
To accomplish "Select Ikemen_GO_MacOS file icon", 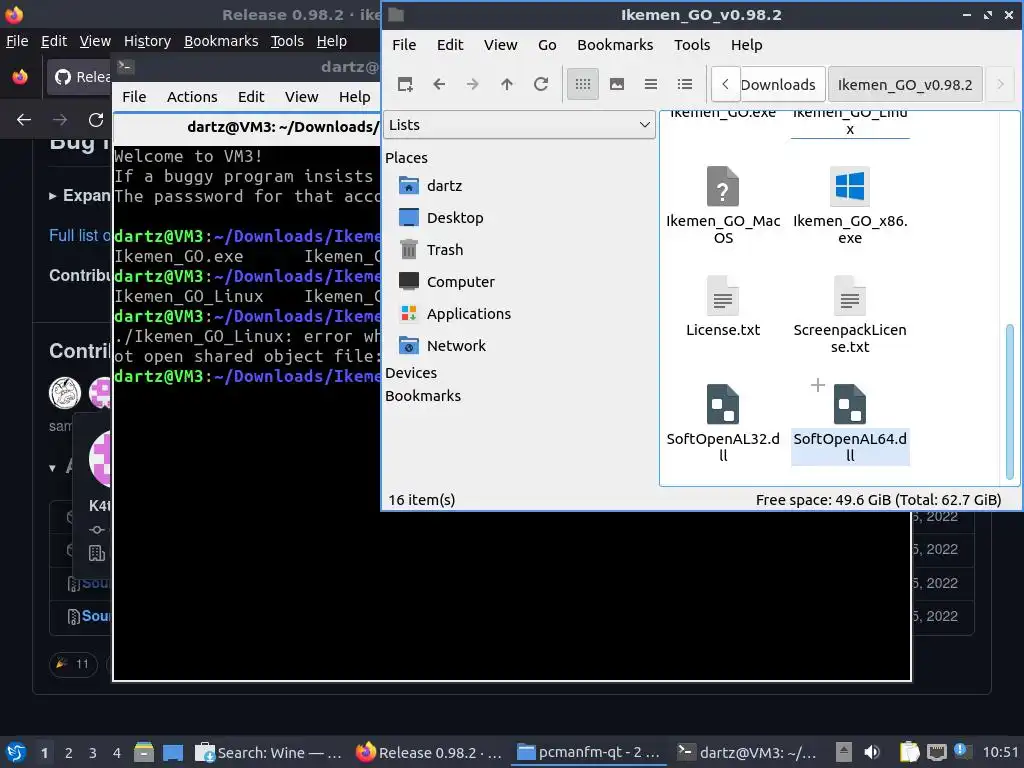I will (x=723, y=187).
